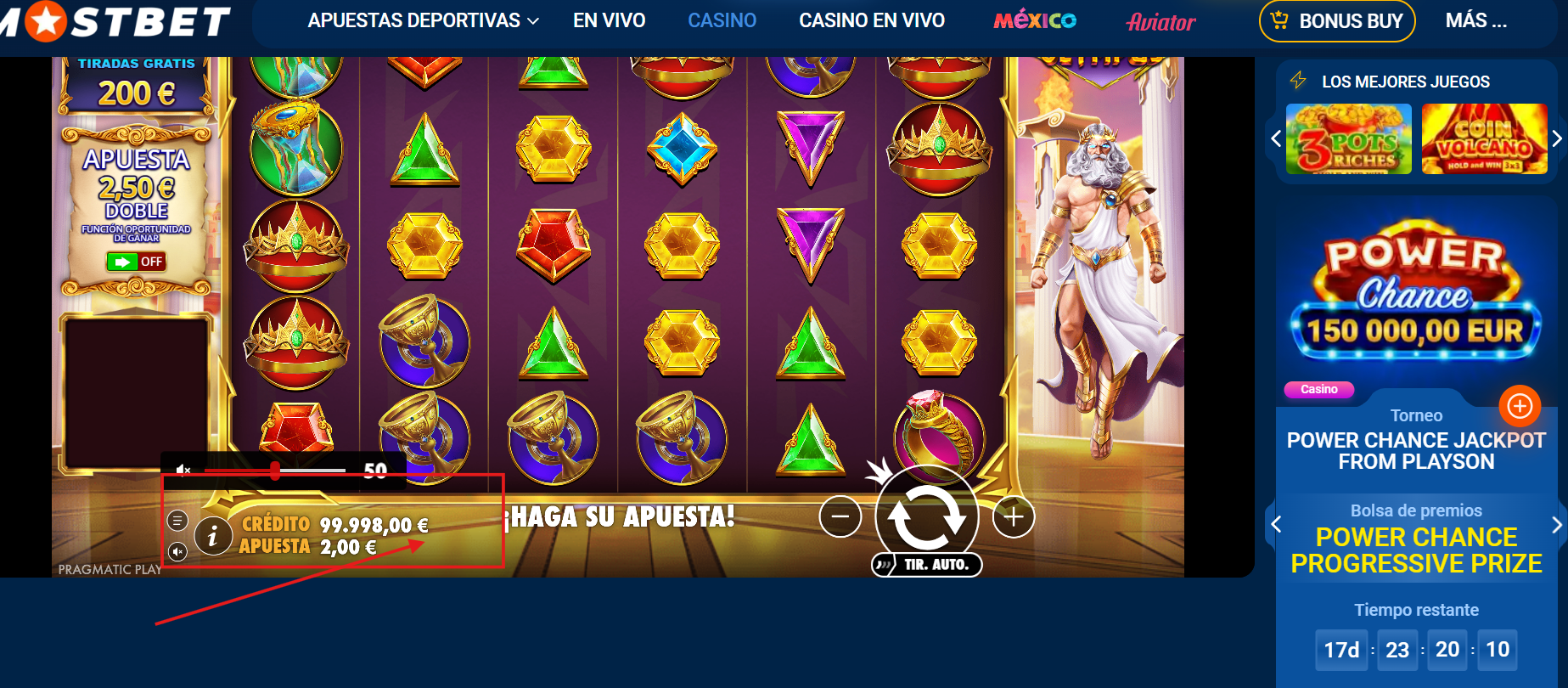Show next games with right carousel arrow

point(1557,138)
